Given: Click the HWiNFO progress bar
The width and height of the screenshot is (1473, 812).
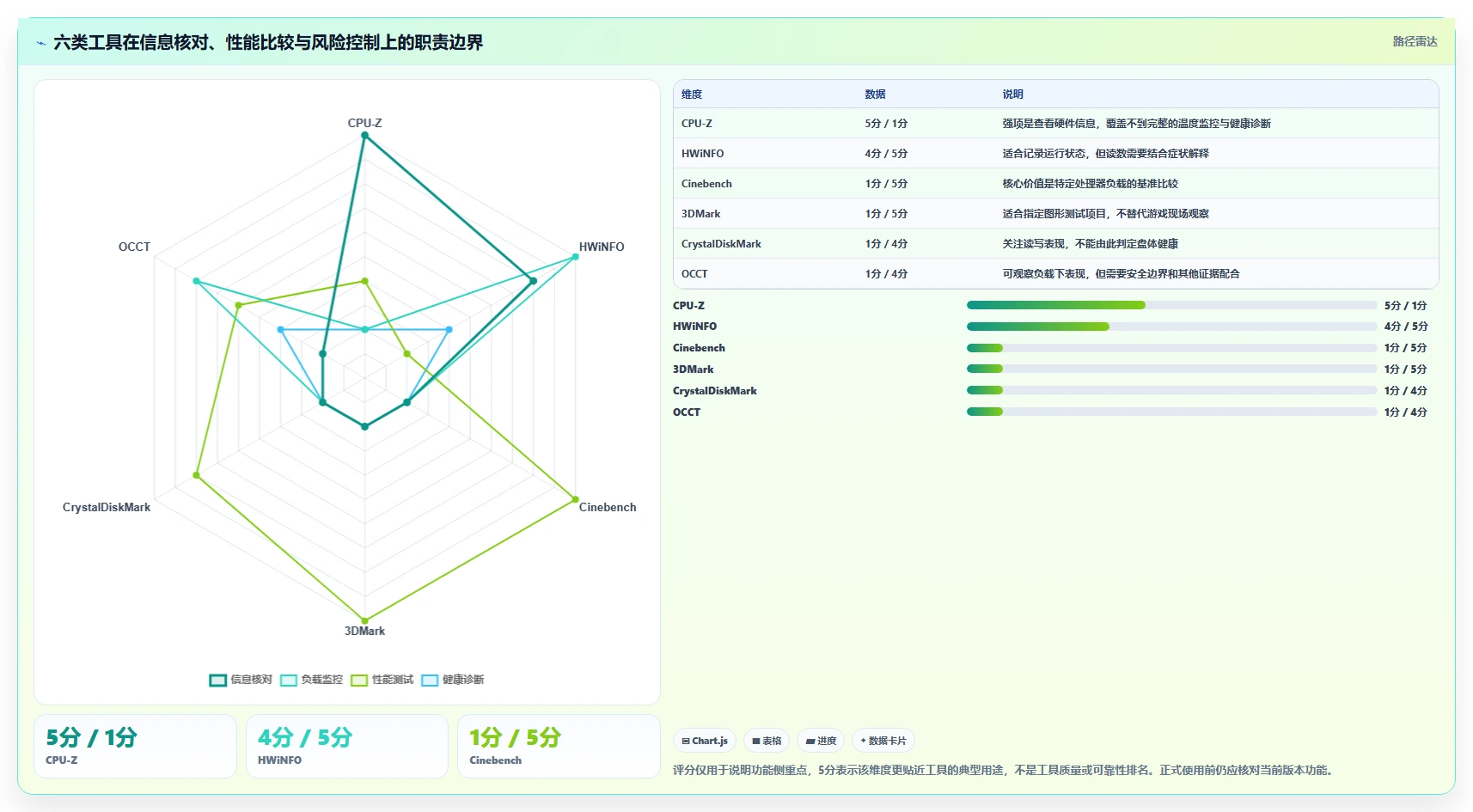Looking at the screenshot, I should tap(1171, 327).
